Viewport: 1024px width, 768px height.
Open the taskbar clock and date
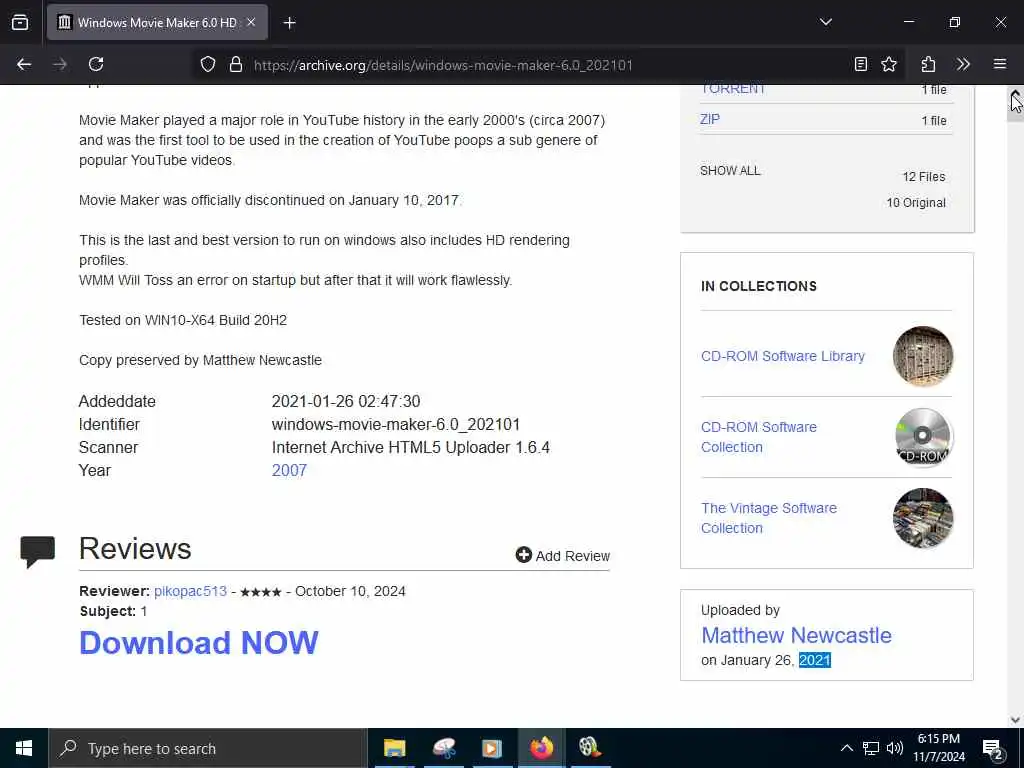pos(938,748)
